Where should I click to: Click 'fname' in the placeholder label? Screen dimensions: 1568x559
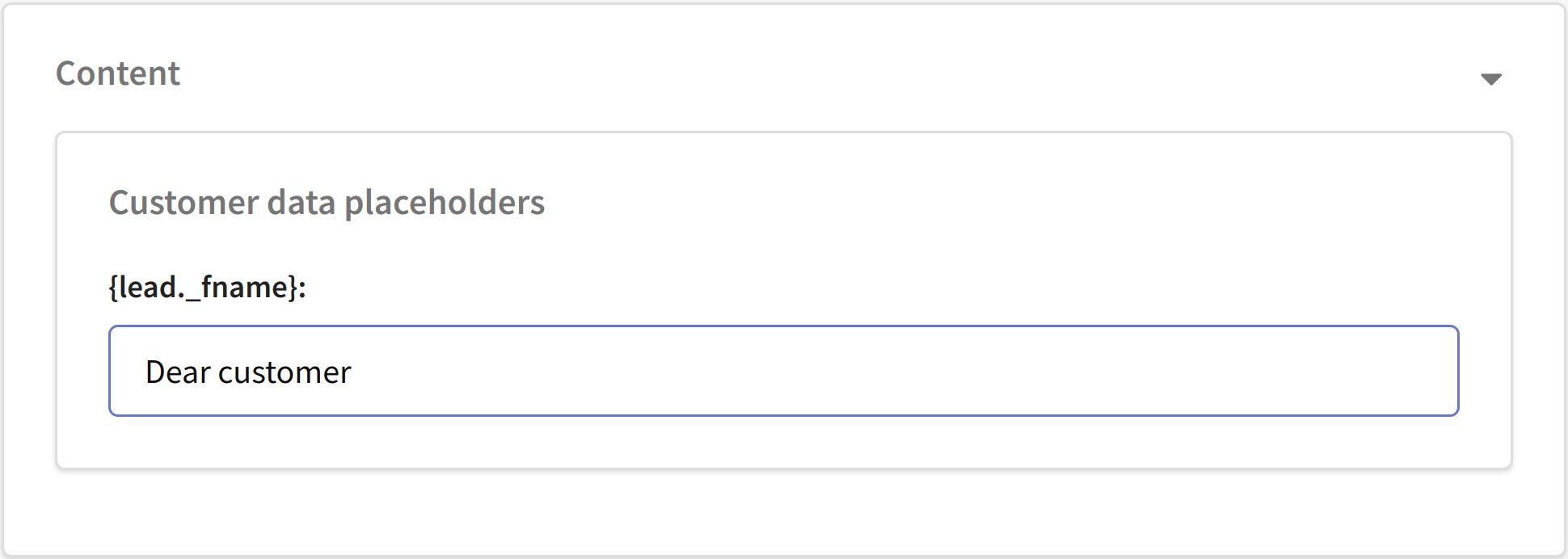coord(244,287)
